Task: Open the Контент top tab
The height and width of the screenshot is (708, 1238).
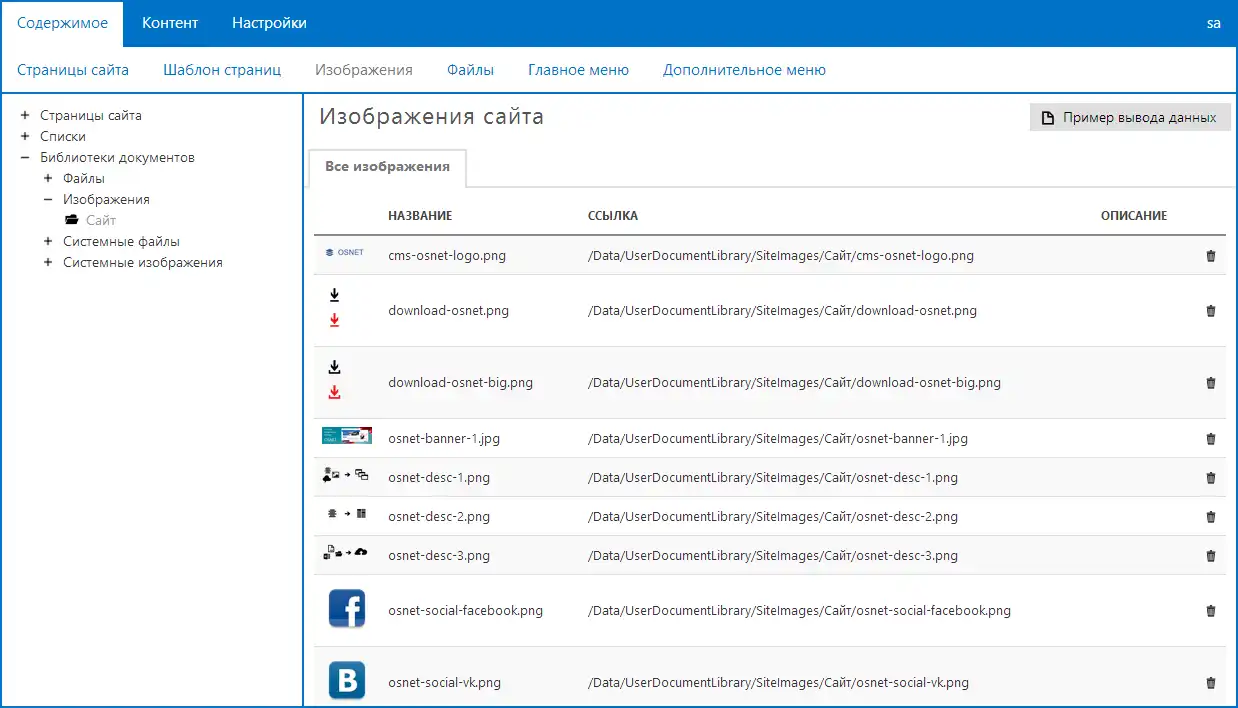Action: [170, 23]
